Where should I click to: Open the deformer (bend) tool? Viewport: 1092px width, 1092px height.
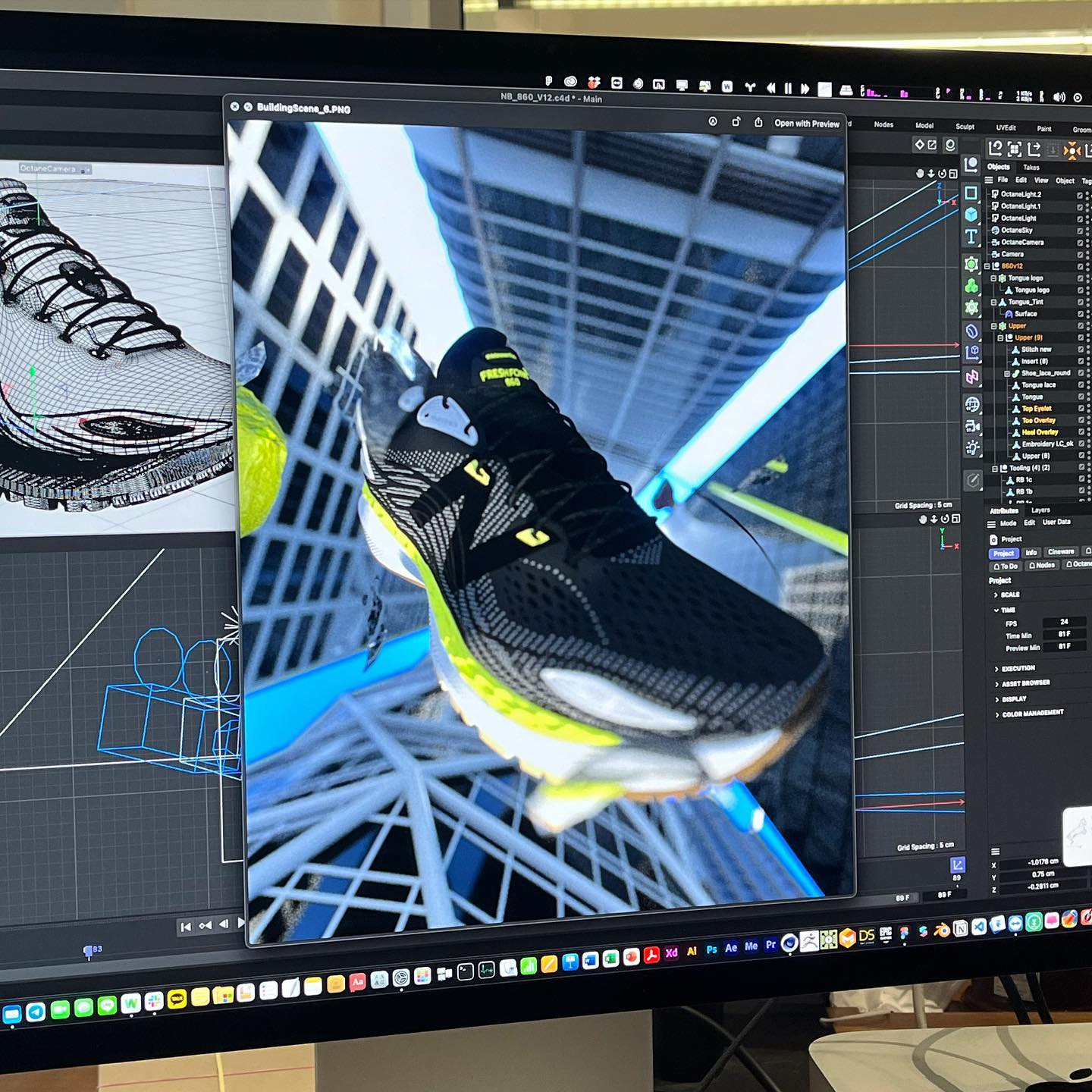point(972,331)
